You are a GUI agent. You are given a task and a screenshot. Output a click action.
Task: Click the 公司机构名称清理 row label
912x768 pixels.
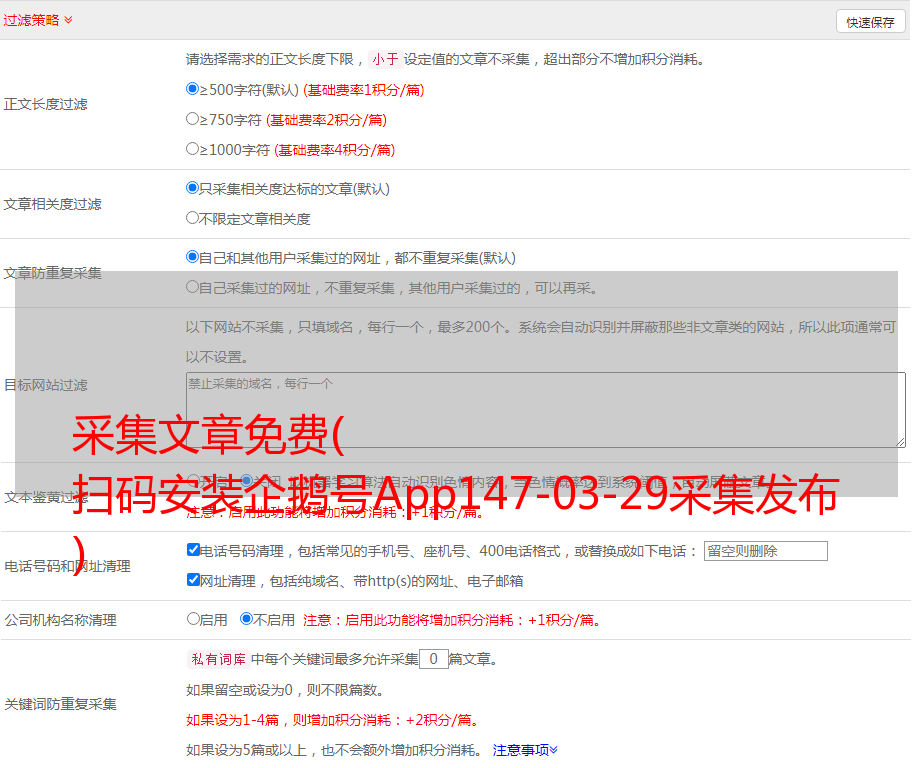(x=60, y=620)
